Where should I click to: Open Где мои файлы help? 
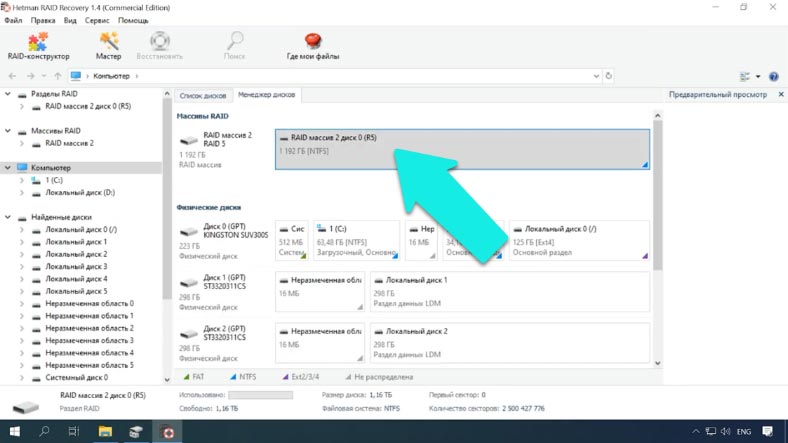click(313, 46)
